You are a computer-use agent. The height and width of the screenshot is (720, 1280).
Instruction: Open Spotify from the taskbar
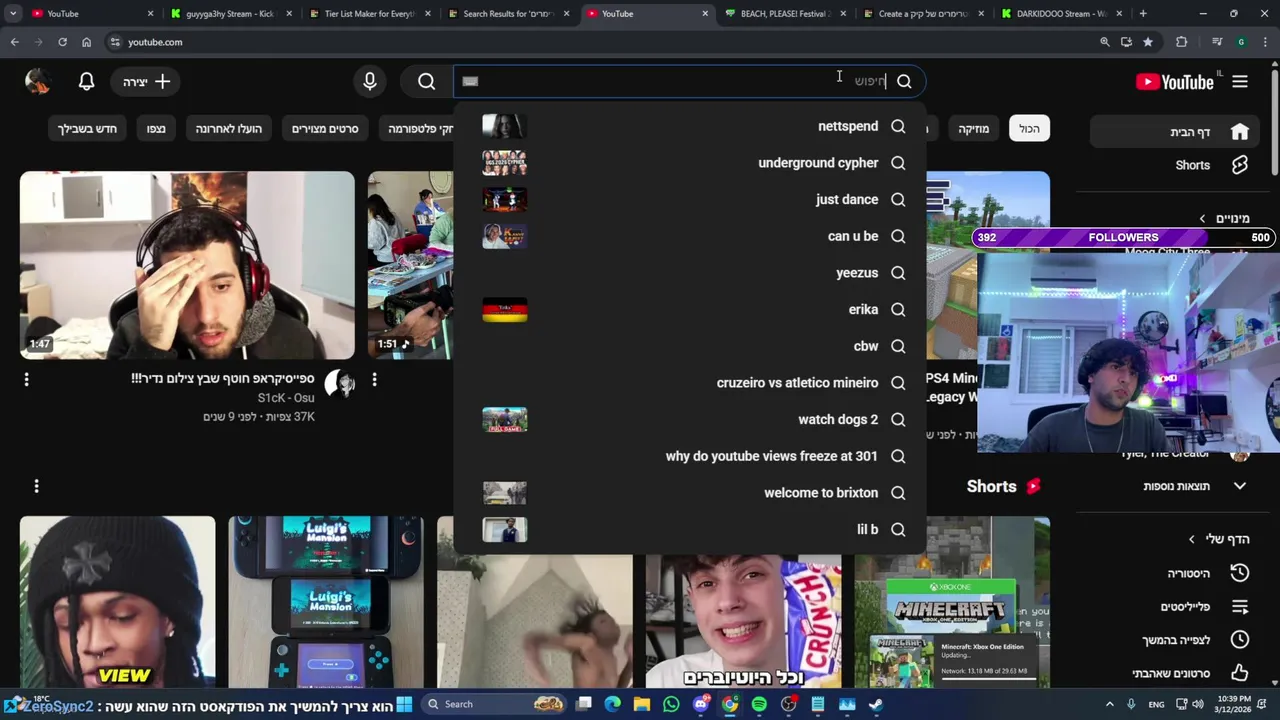coord(759,704)
